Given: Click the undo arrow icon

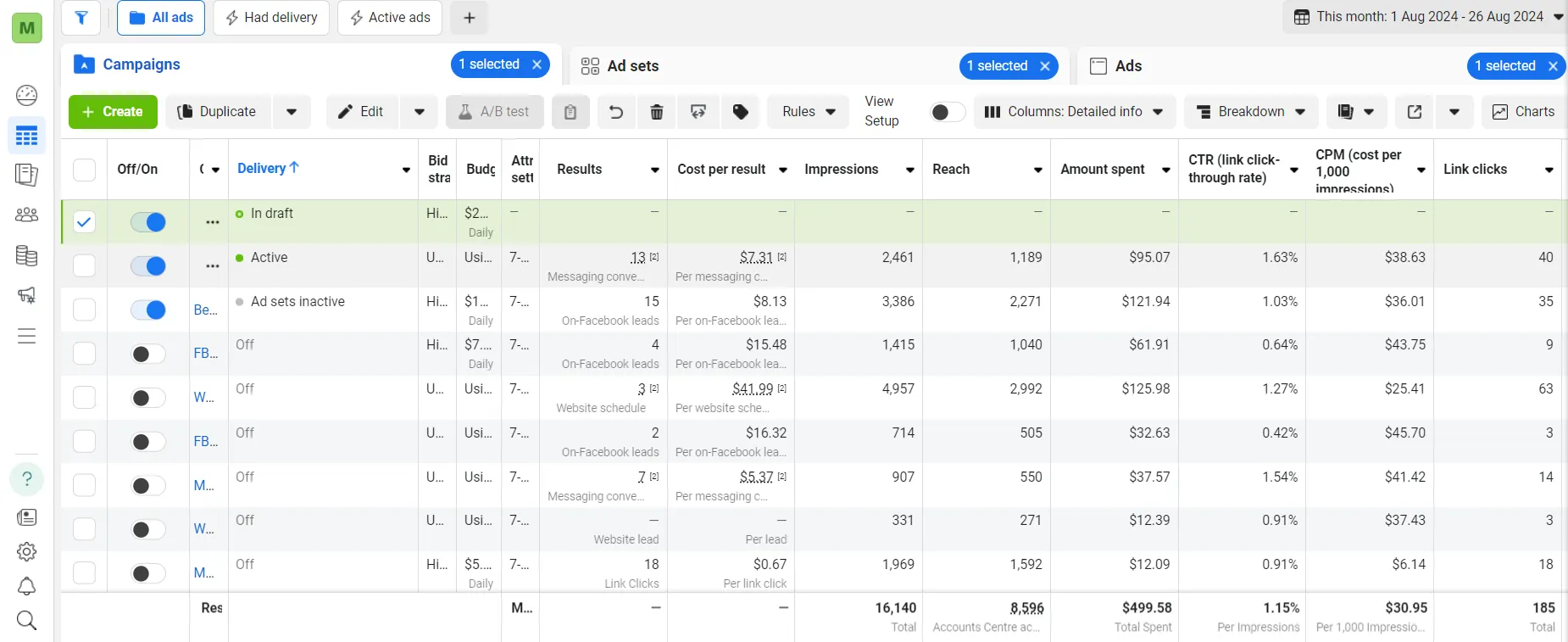Looking at the screenshot, I should (615, 112).
